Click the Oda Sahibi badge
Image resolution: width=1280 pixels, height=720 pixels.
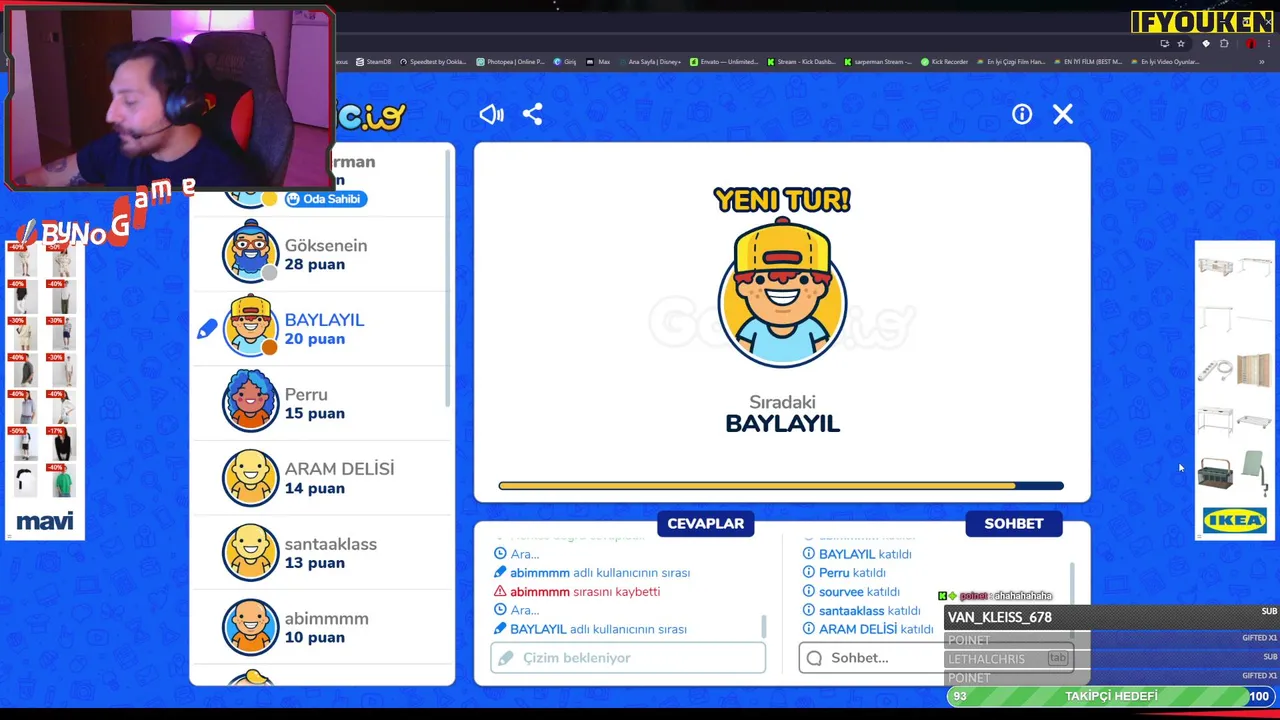(x=325, y=199)
